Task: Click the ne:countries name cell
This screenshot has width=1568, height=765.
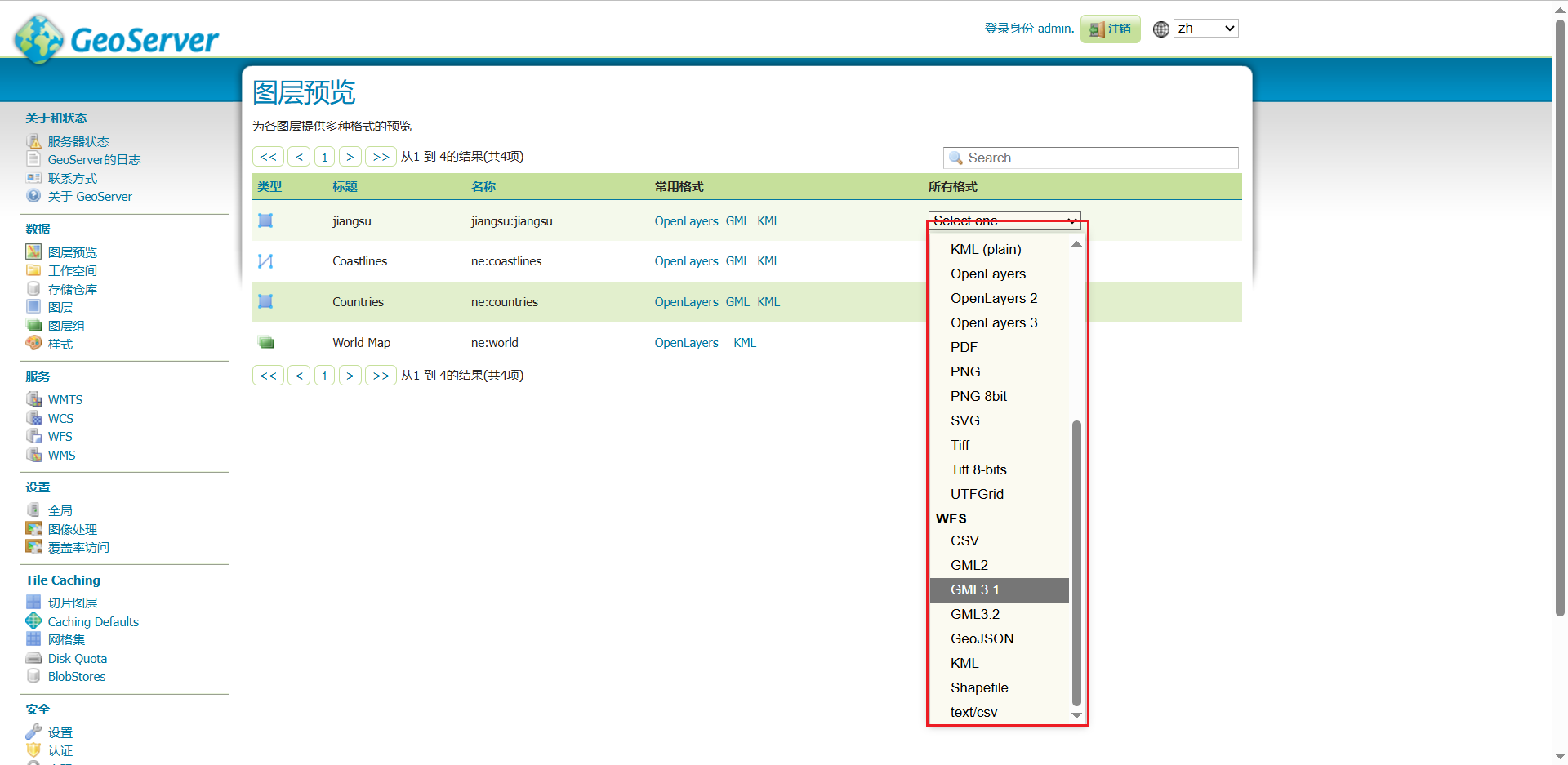Action: click(x=505, y=302)
